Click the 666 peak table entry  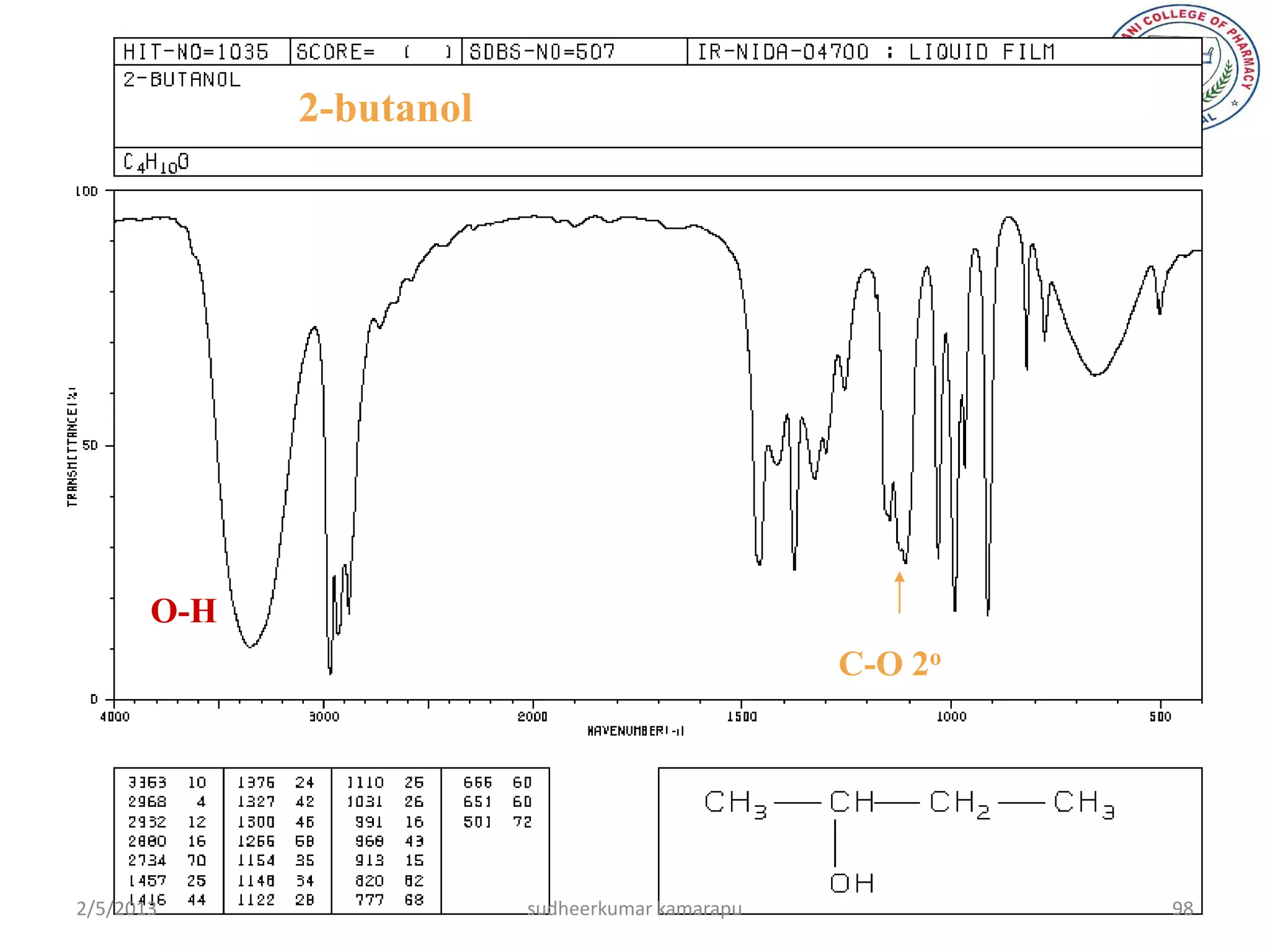pos(477,782)
